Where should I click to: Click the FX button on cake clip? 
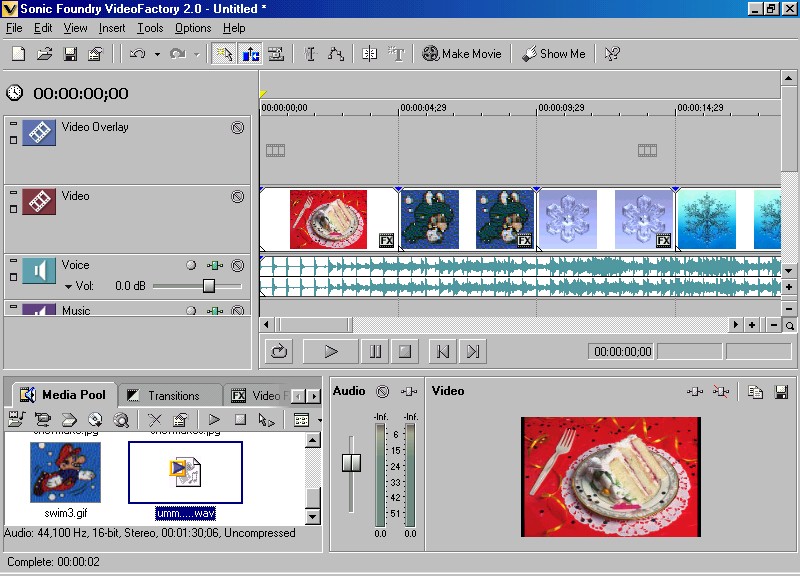coord(386,241)
